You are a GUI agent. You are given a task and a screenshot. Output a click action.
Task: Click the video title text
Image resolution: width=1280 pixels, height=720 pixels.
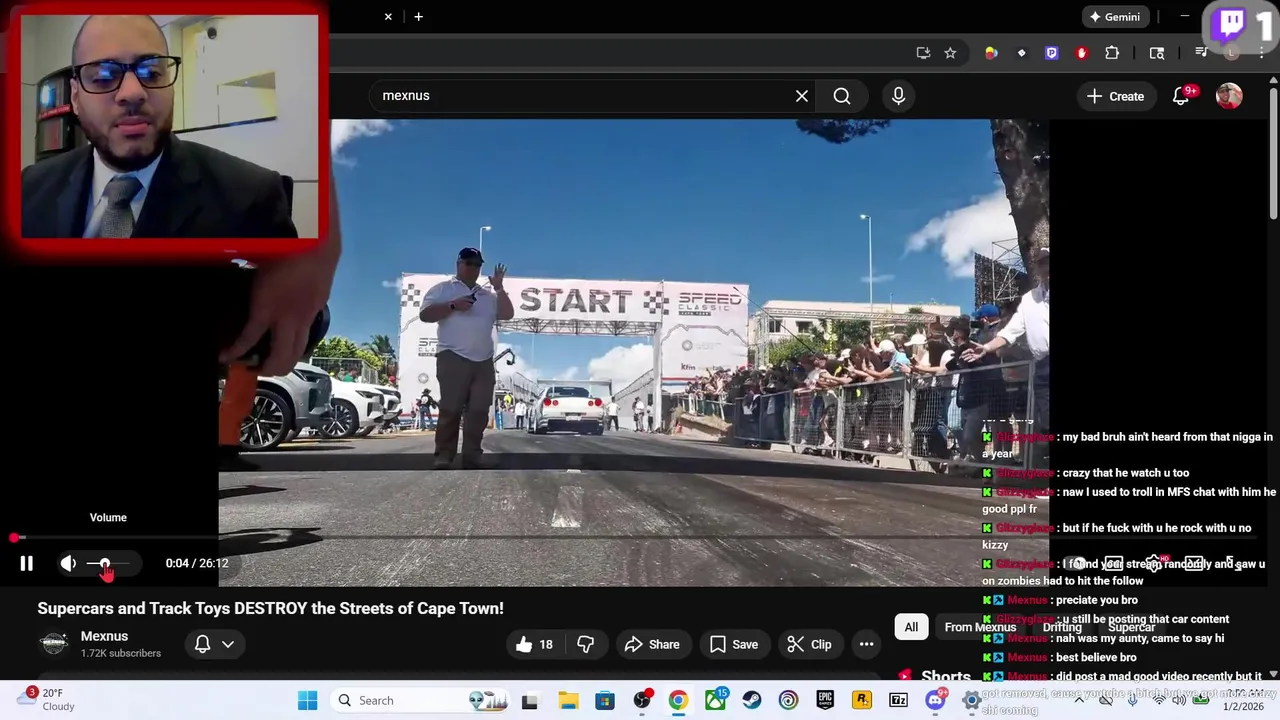click(271, 608)
